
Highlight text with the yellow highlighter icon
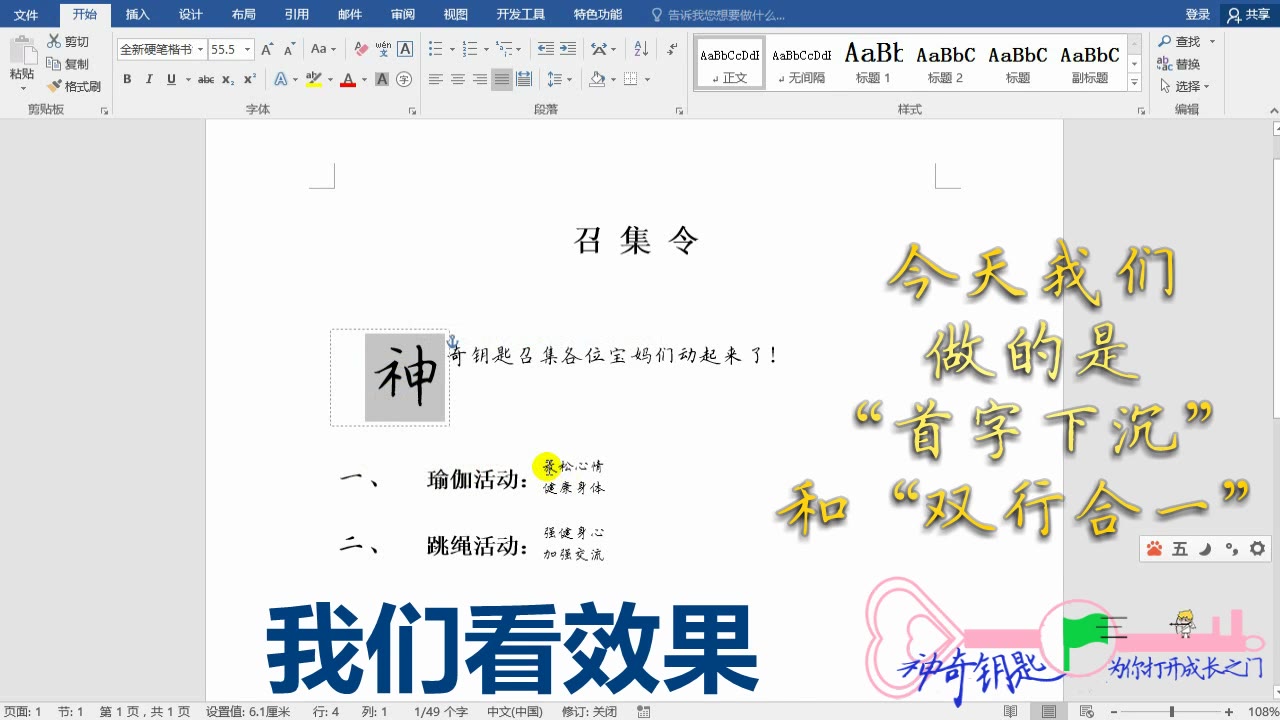click(x=313, y=79)
